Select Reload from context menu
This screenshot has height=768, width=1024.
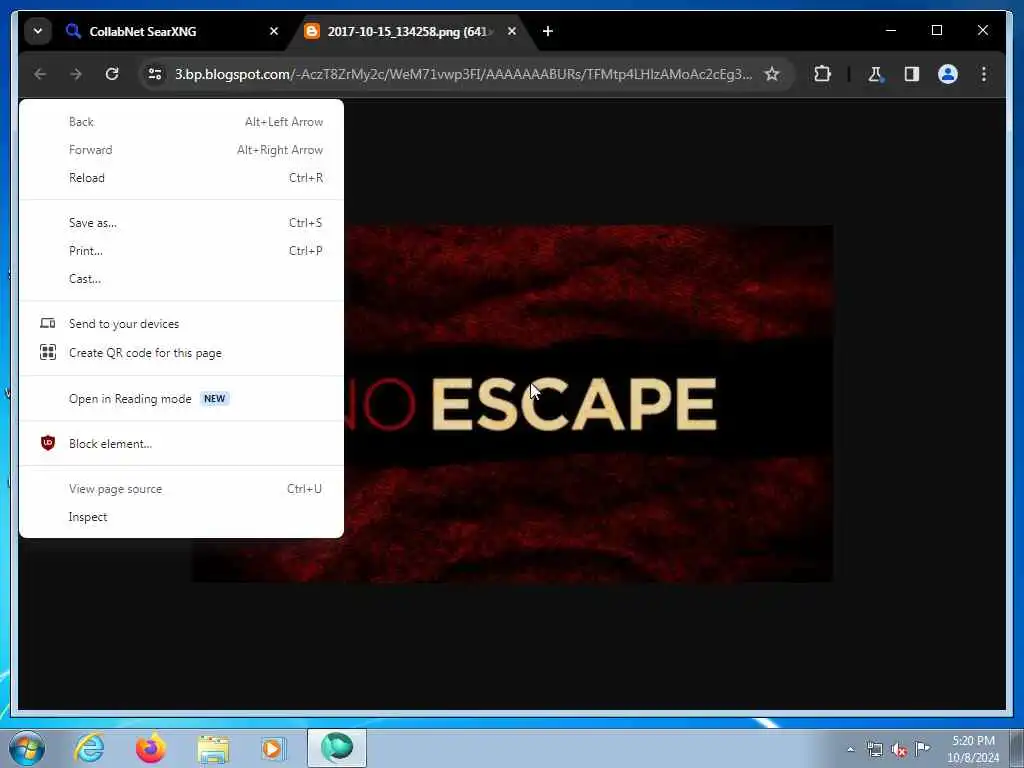(182, 178)
